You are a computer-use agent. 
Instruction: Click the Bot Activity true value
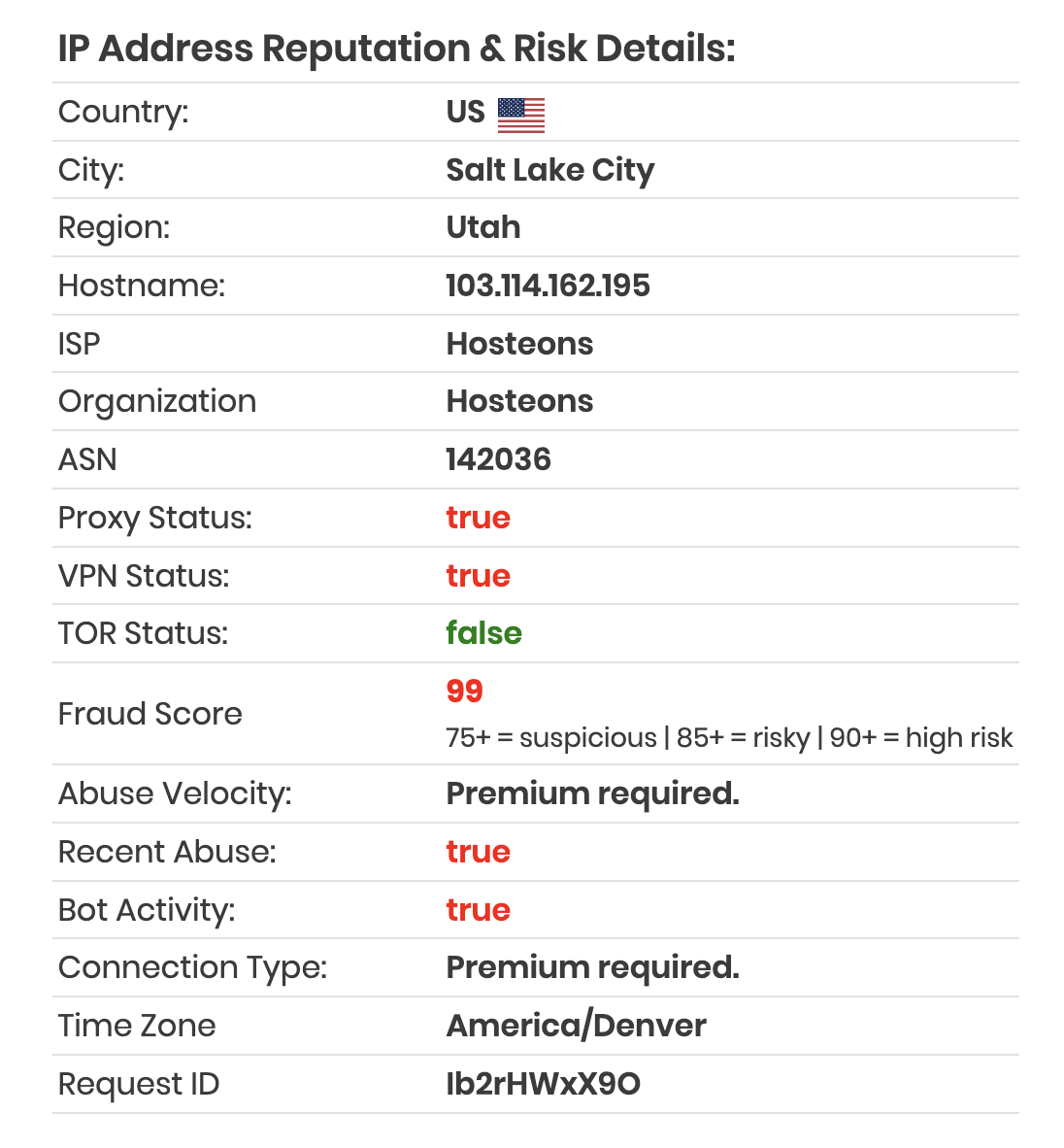(x=478, y=910)
